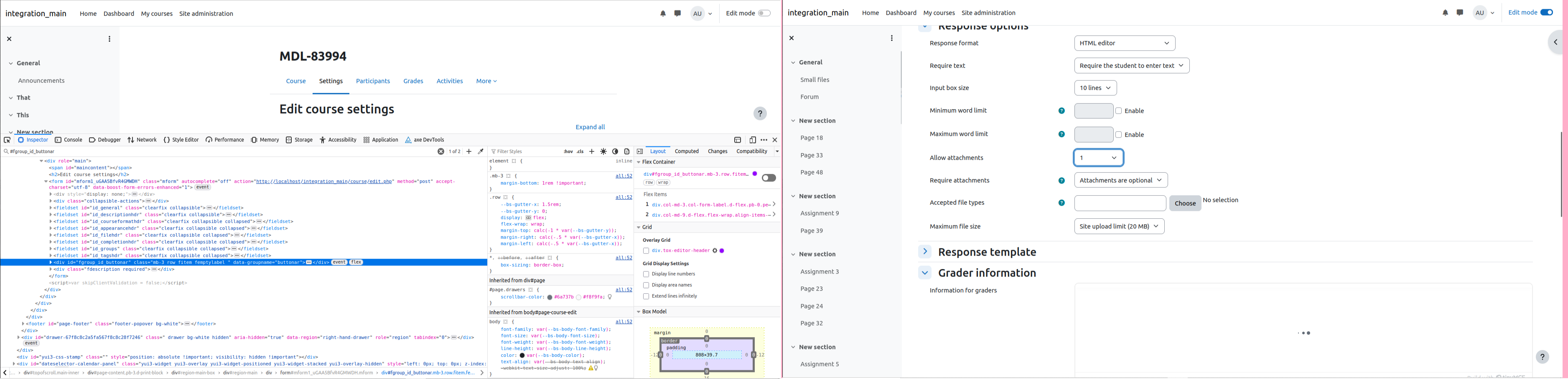This screenshot has width=1568, height=379.
Task: Open Allow attachments dropdown
Action: (x=1098, y=158)
